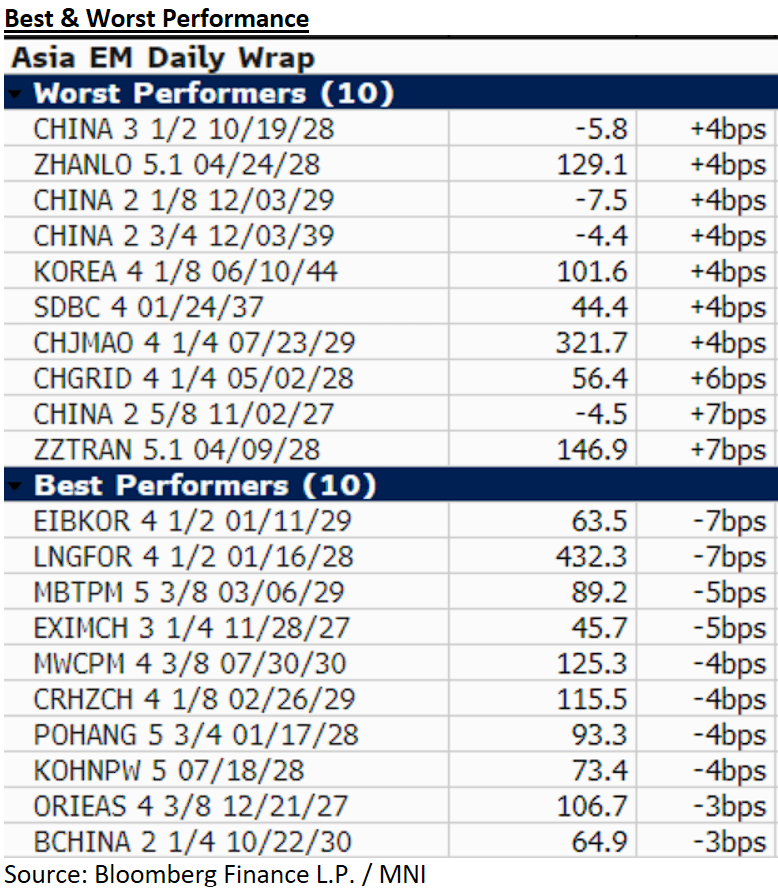778x889 pixels.
Task: Open the Best & Worst Performance heading
Action: (155, 18)
